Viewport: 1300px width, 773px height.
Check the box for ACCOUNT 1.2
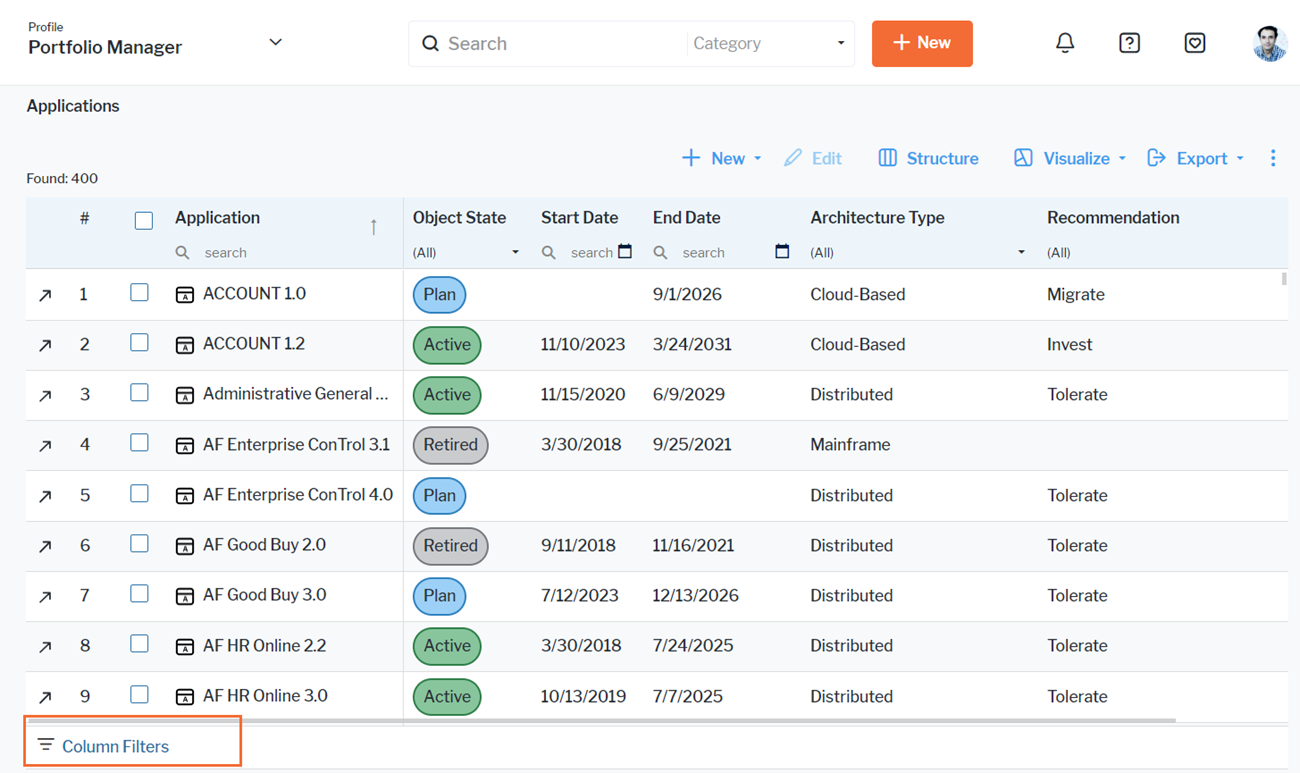(x=139, y=342)
